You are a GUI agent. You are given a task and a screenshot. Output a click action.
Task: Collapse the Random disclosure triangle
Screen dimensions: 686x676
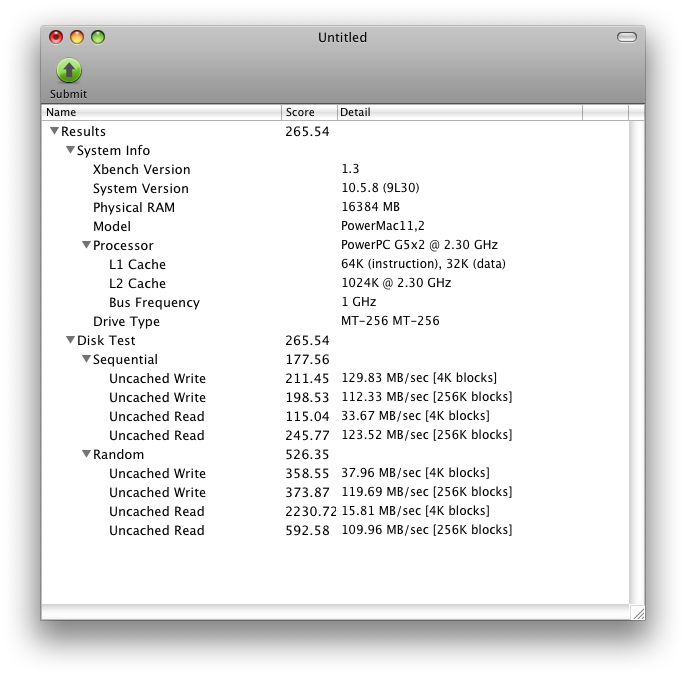(86, 454)
